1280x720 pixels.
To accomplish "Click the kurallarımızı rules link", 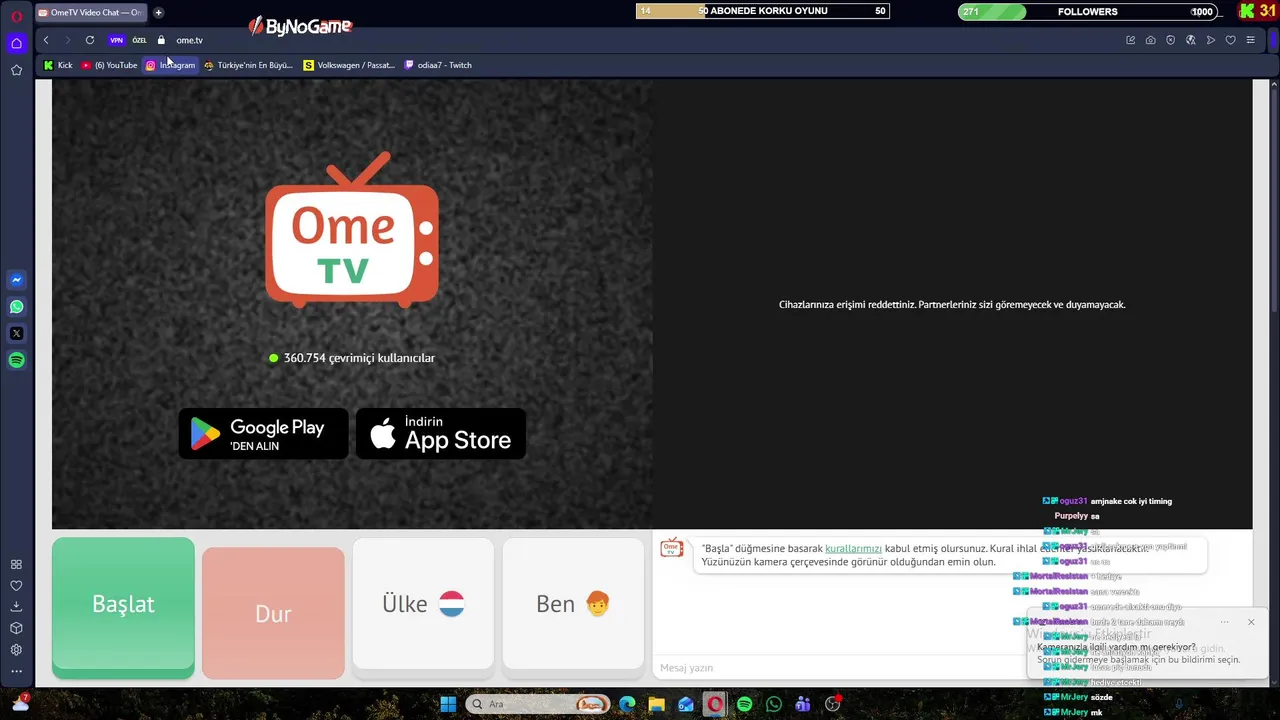I will tap(853, 548).
